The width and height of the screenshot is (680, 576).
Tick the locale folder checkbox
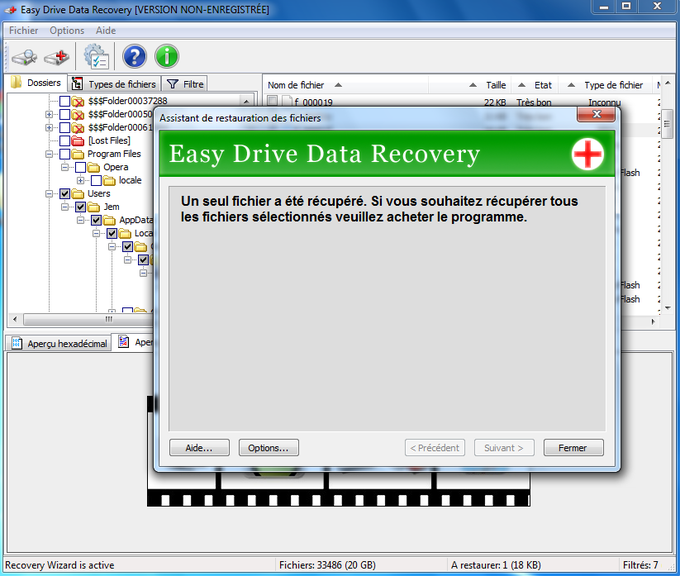tap(96, 180)
